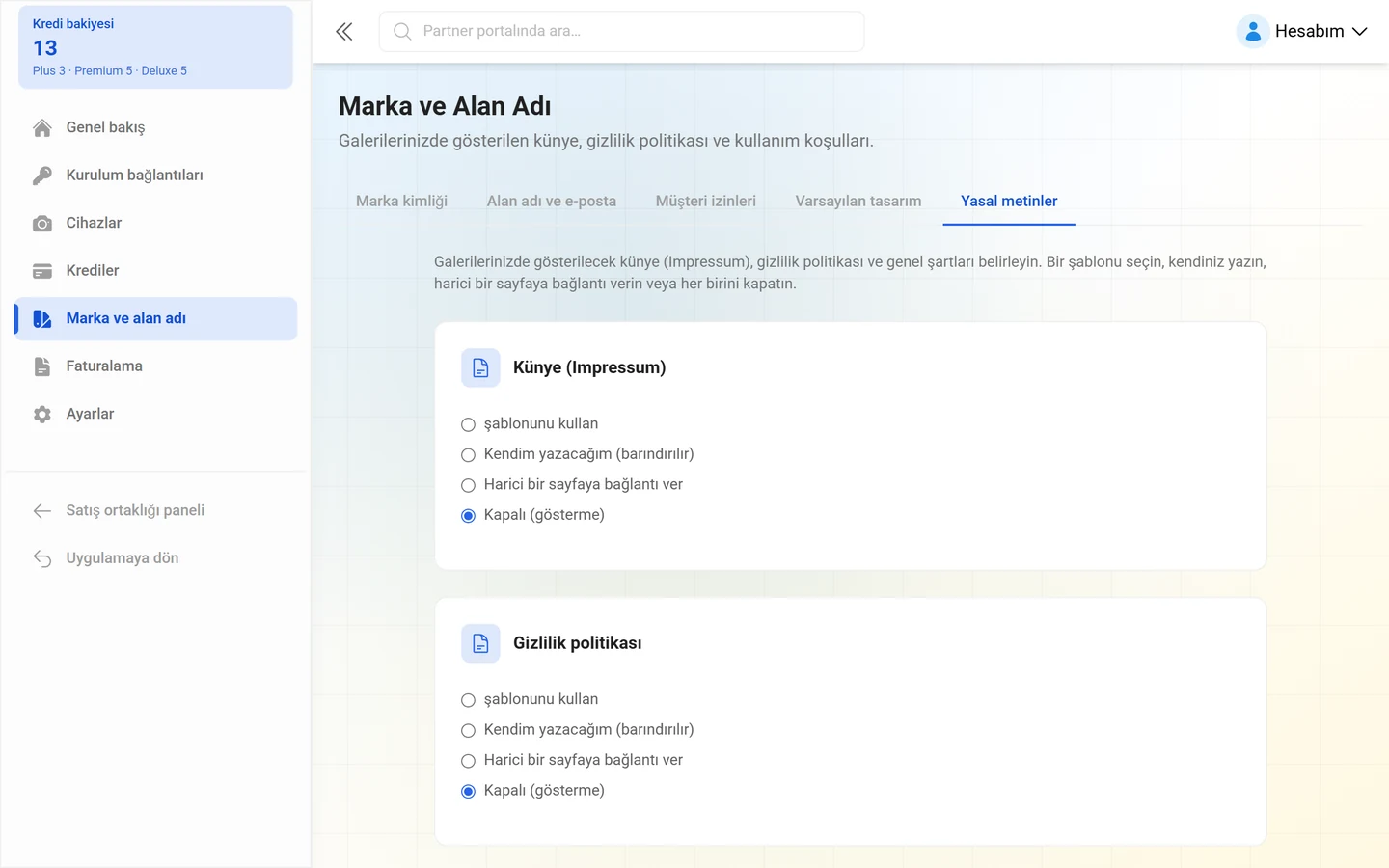Click the Gizlilik politikası heading
This screenshot has width=1389, height=868.
(577, 643)
